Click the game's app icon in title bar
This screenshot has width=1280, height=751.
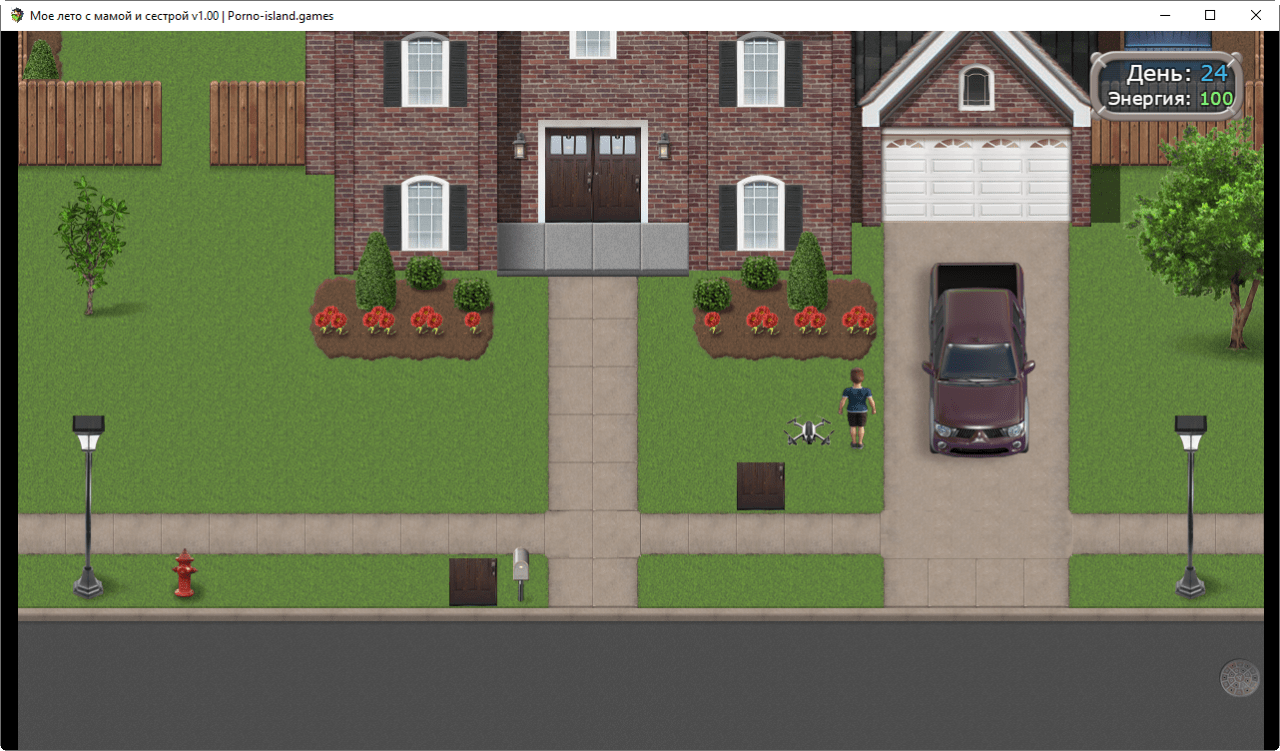[x=17, y=15]
